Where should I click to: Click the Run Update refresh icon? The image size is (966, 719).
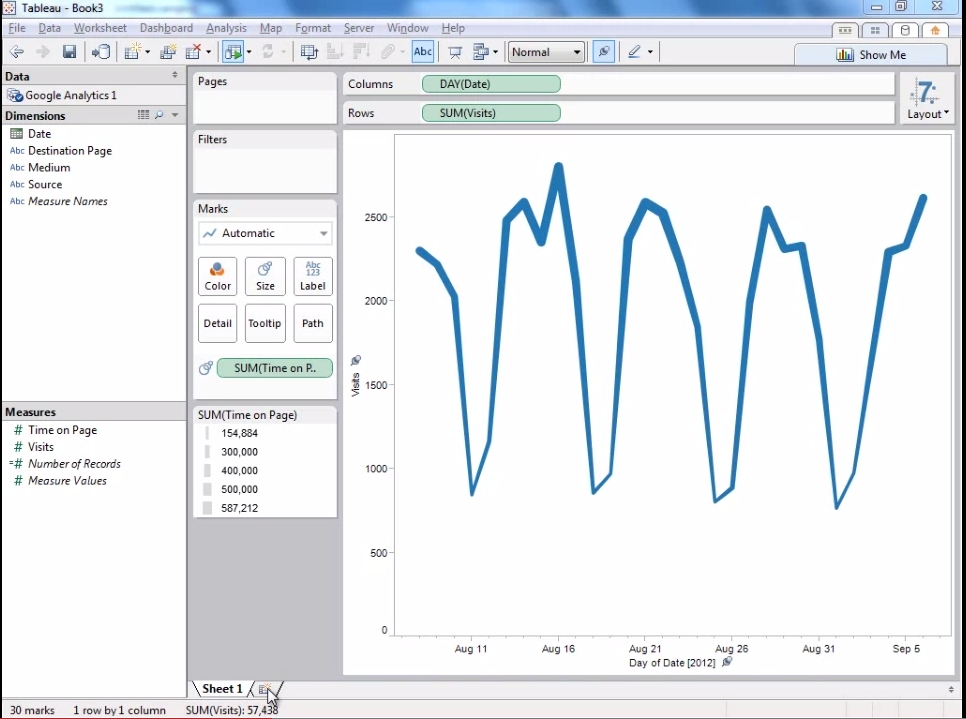[267, 52]
